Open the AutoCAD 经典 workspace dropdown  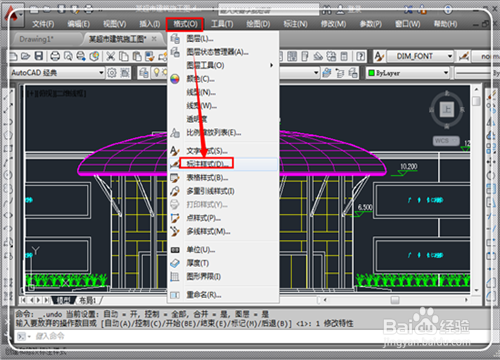tap(101, 72)
